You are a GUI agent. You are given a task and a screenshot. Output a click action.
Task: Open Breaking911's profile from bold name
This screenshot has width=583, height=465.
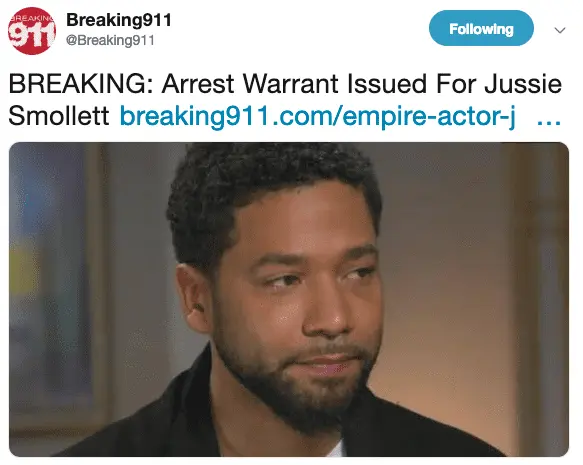[x=119, y=20]
